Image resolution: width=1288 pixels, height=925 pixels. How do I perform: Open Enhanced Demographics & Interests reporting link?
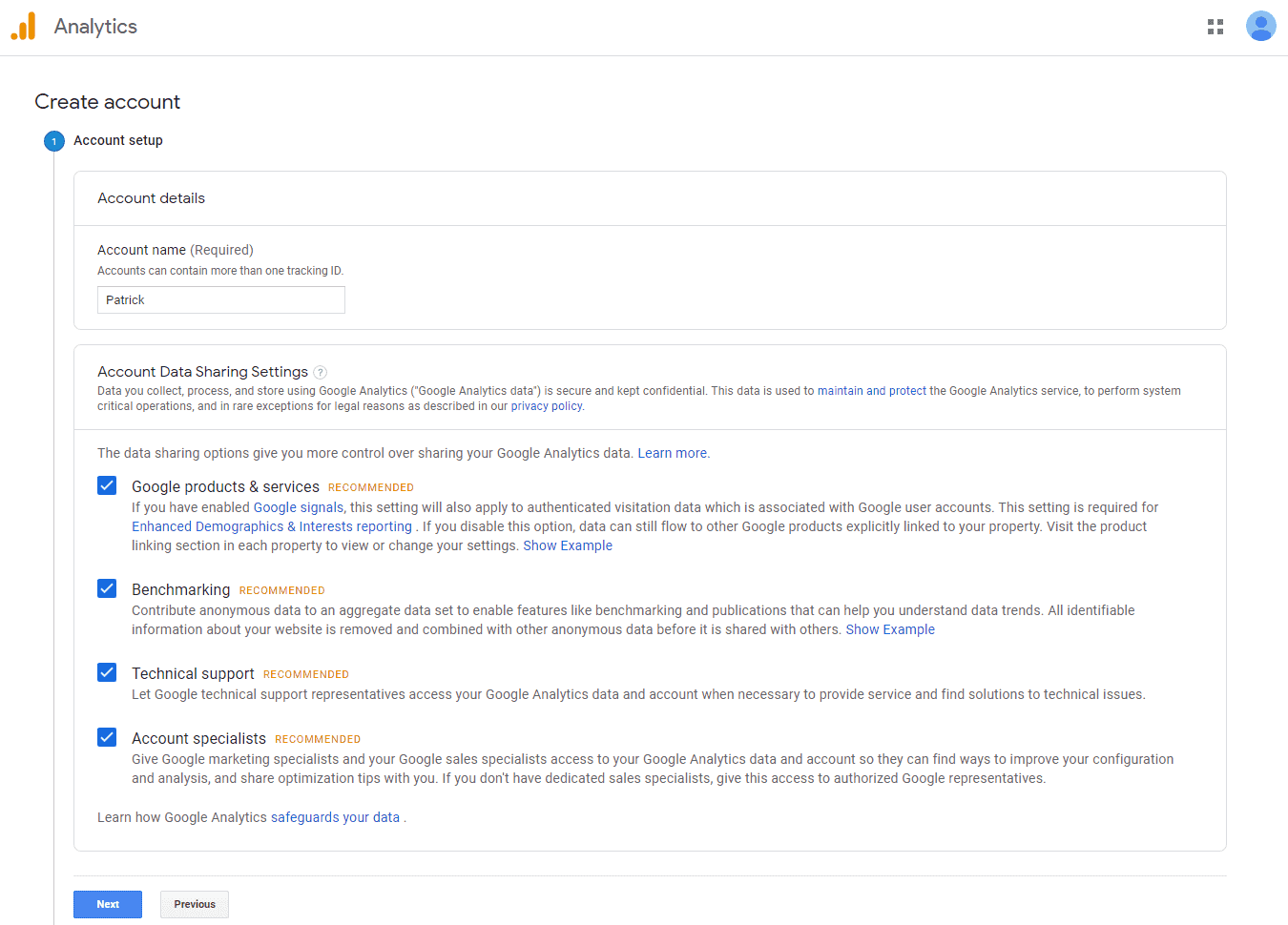coord(272,526)
